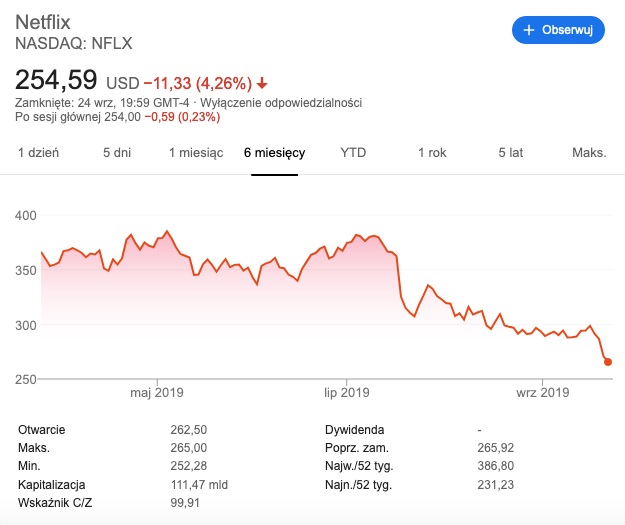Open the Wyłączenie odpowiedzialności disclaimer link
The height and width of the screenshot is (525, 625).
tap(281, 103)
